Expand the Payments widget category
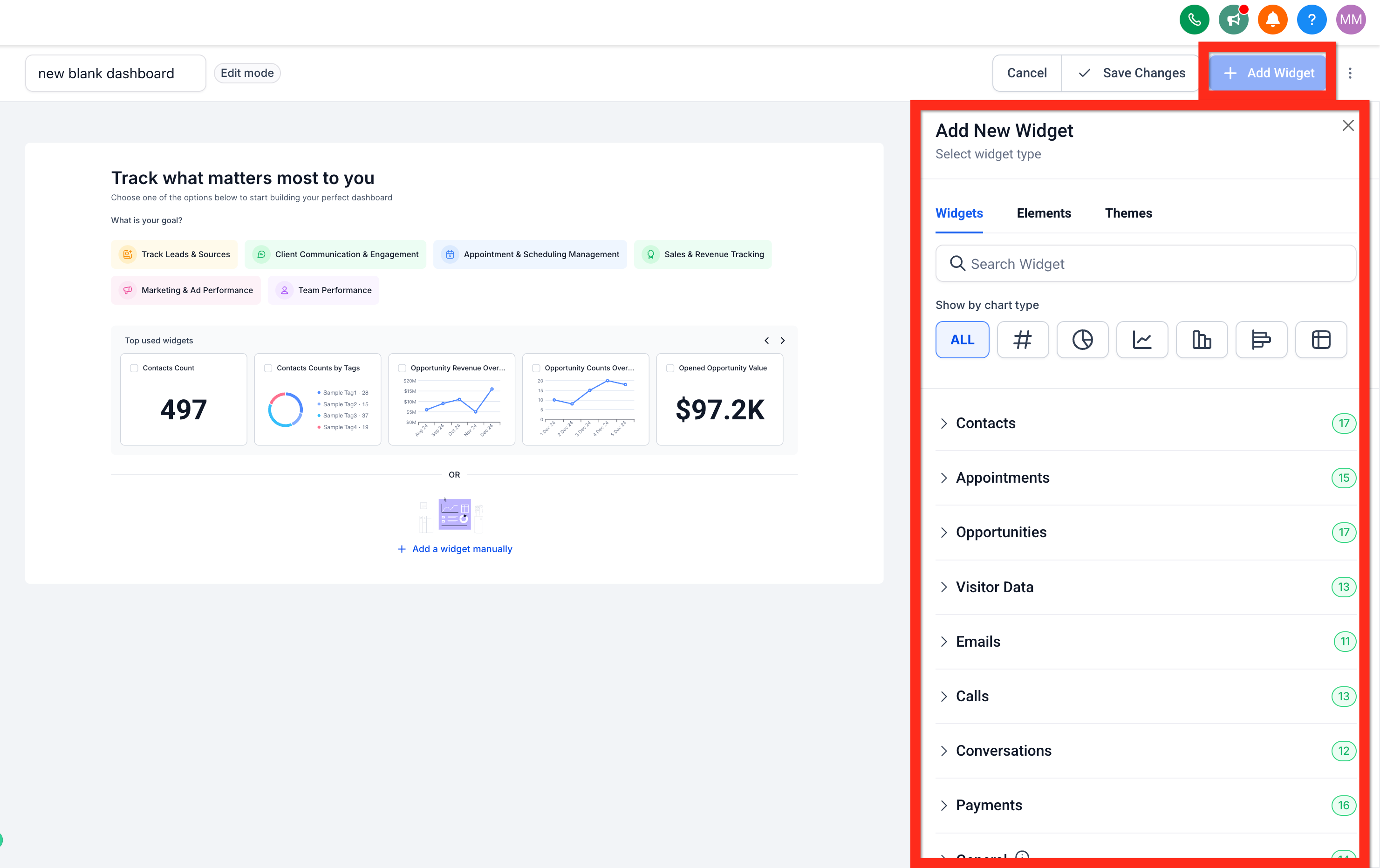The width and height of the screenshot is (1380, 868). pos(989,805)
